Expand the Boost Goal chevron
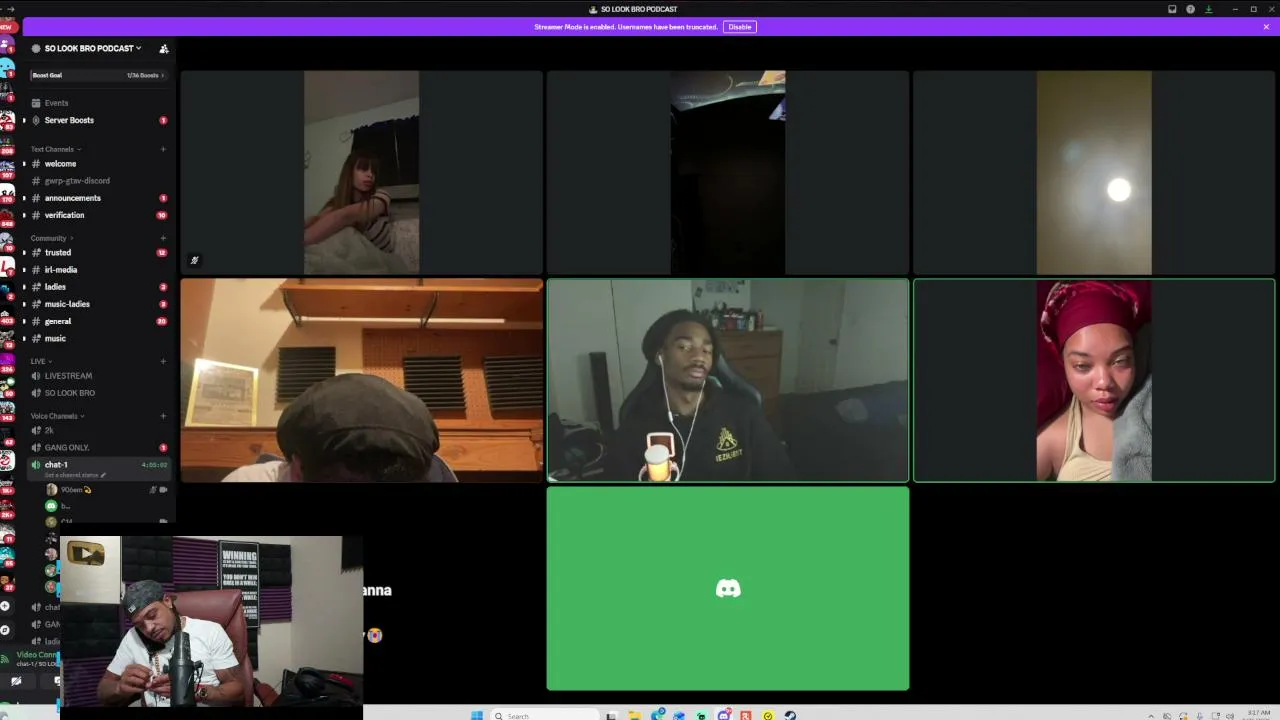 (163, 75)
